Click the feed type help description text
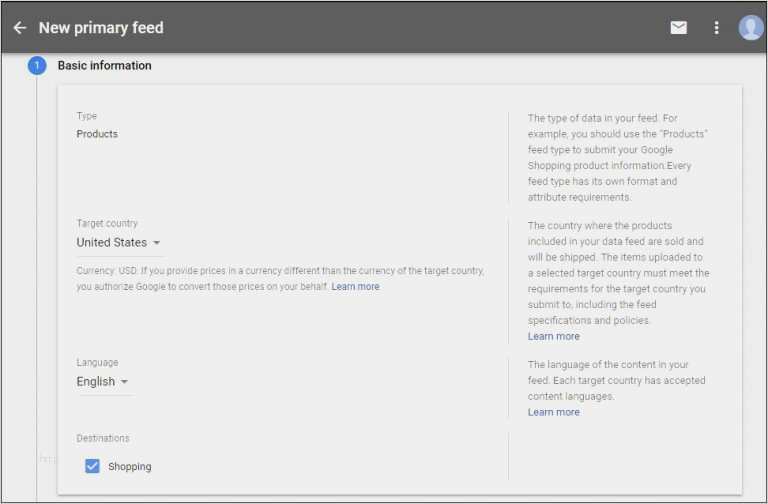The width and height of the screenshot is (768, 504). (x=618, y=158)
